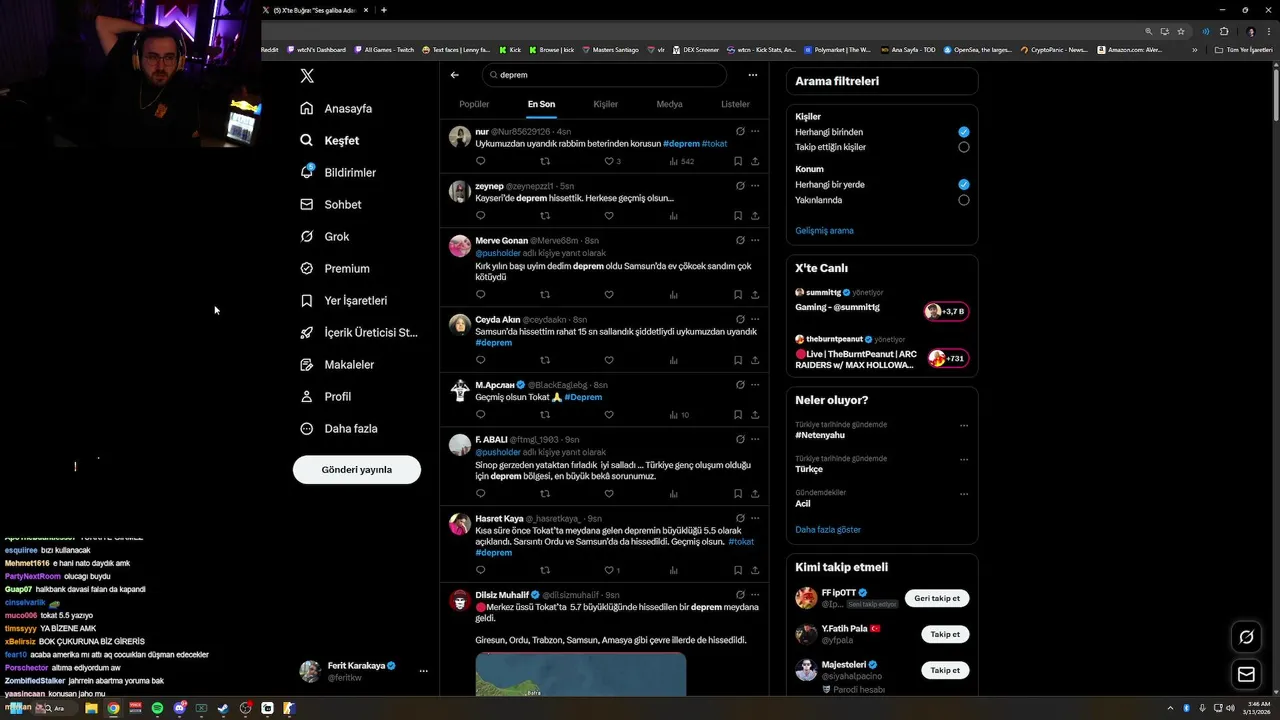Expand Daha fazla menu
1280x720 pixels.
(340, 428)
